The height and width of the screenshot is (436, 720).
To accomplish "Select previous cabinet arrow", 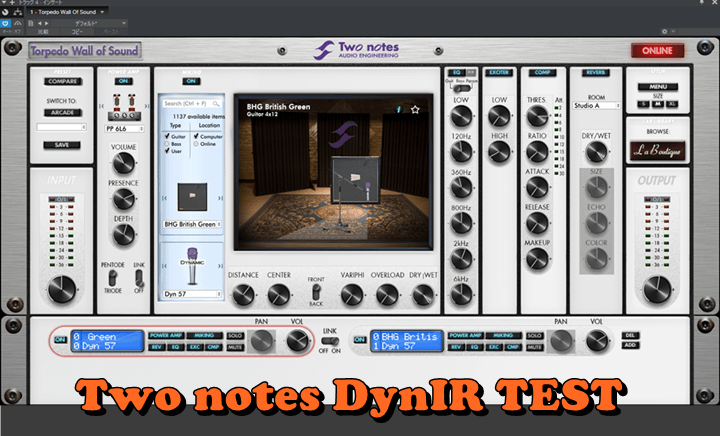I will click(x=164, y=198).
